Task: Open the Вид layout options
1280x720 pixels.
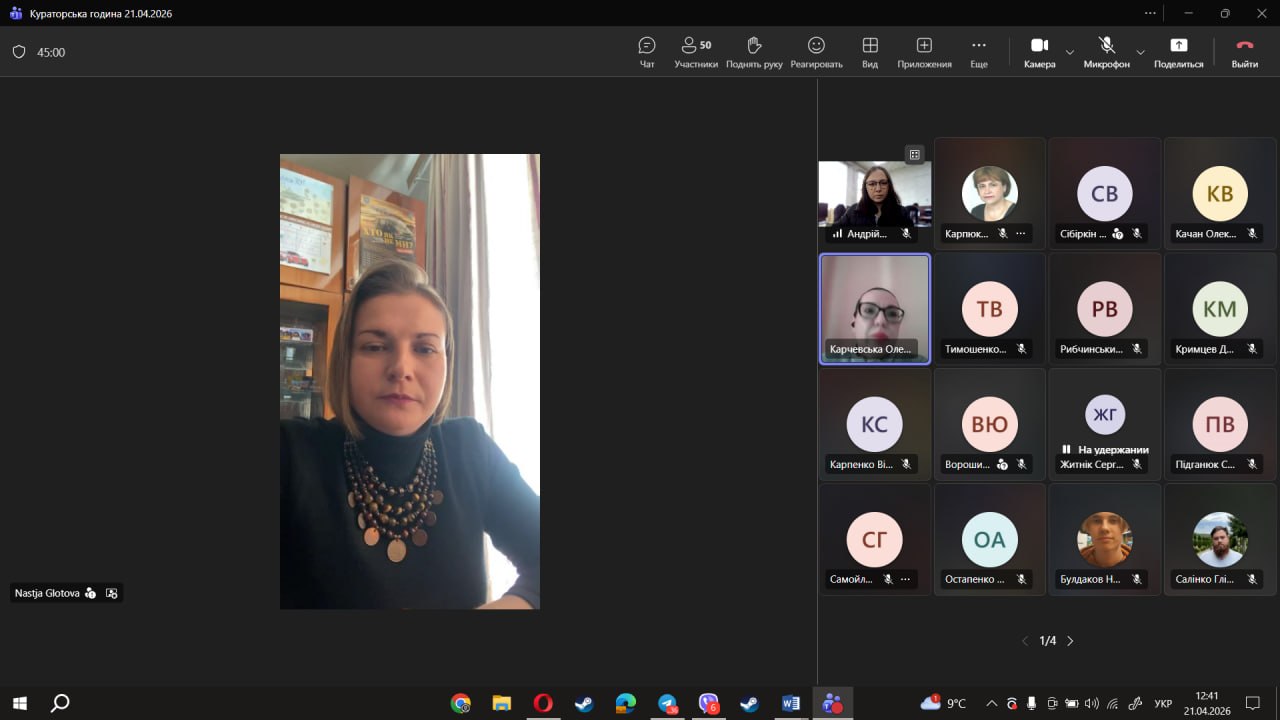Action: [870, 52]
